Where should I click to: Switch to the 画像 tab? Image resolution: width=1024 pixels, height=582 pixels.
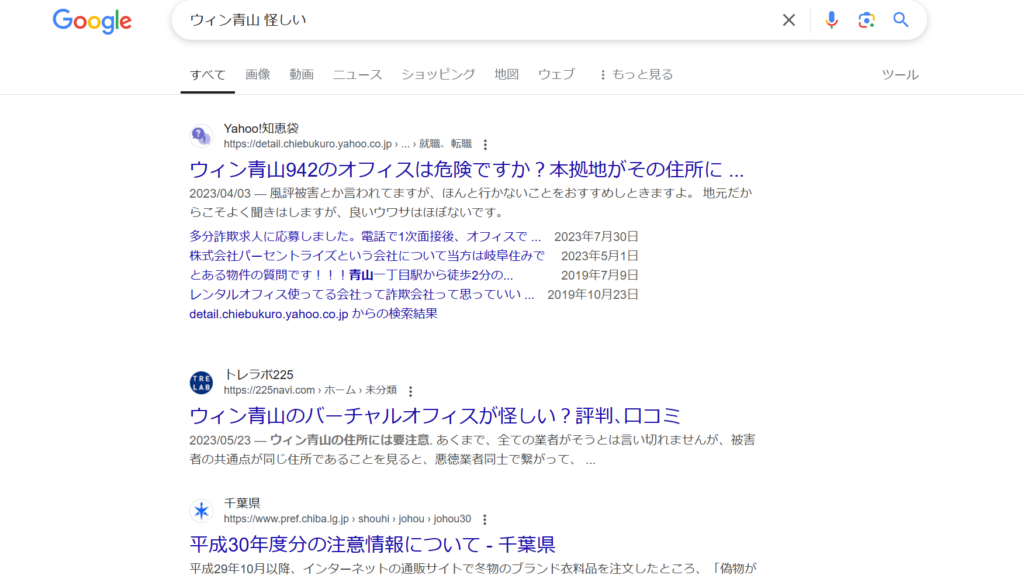(x=258, y=74)
